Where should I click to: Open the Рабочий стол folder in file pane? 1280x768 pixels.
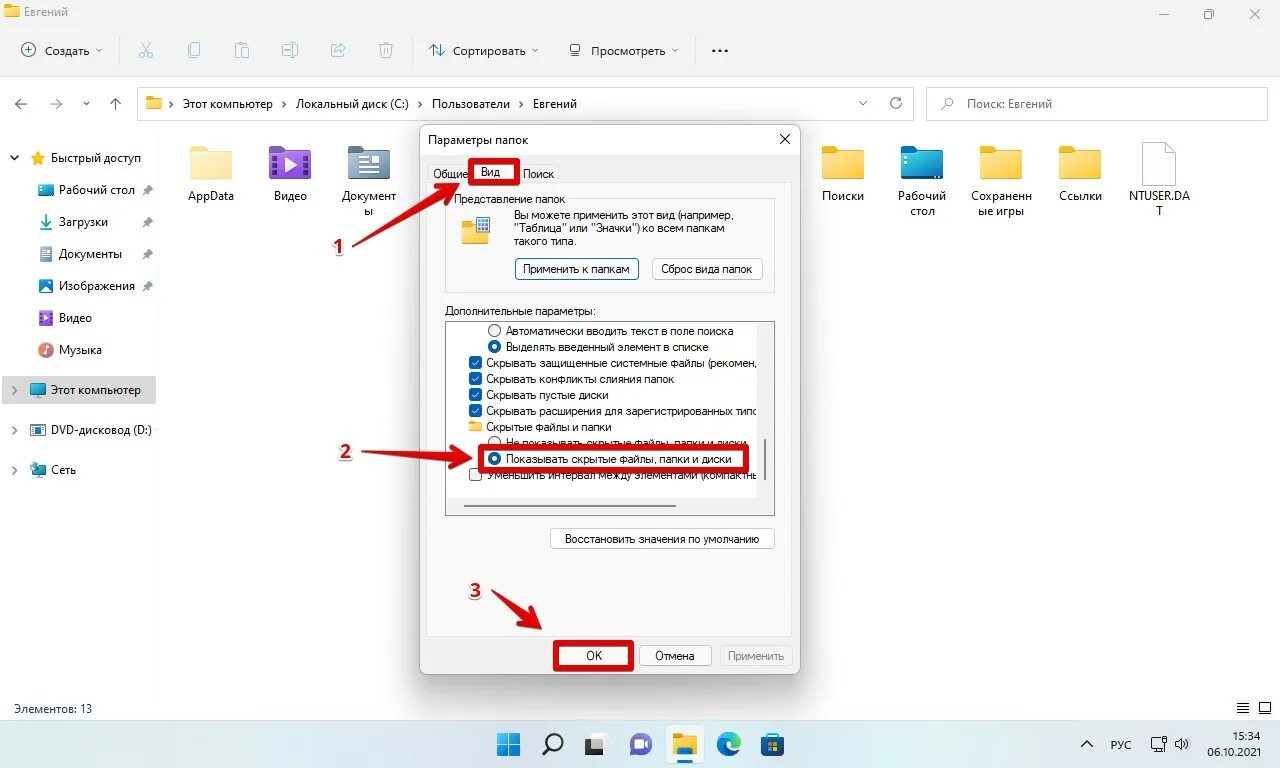(x=922, y=180)
